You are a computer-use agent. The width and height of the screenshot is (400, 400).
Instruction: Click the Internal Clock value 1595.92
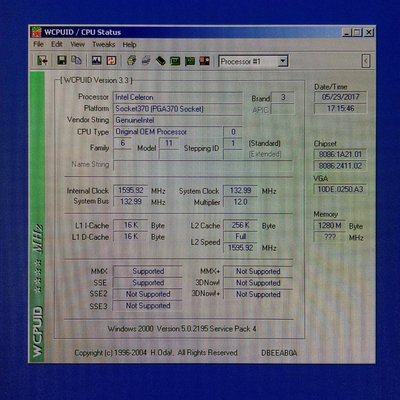click(130, 190)
